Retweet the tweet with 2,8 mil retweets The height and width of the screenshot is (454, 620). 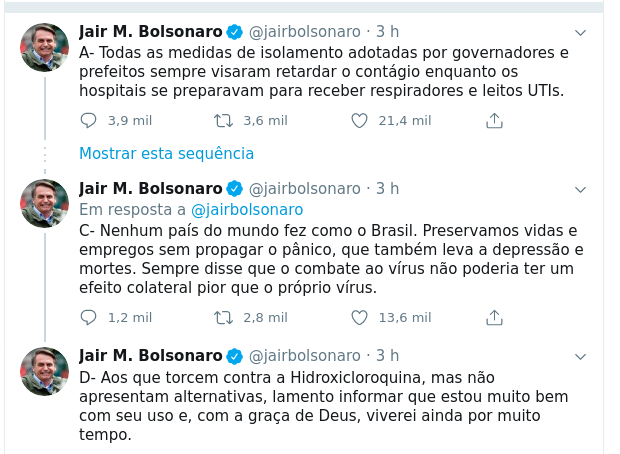[224, 318]
